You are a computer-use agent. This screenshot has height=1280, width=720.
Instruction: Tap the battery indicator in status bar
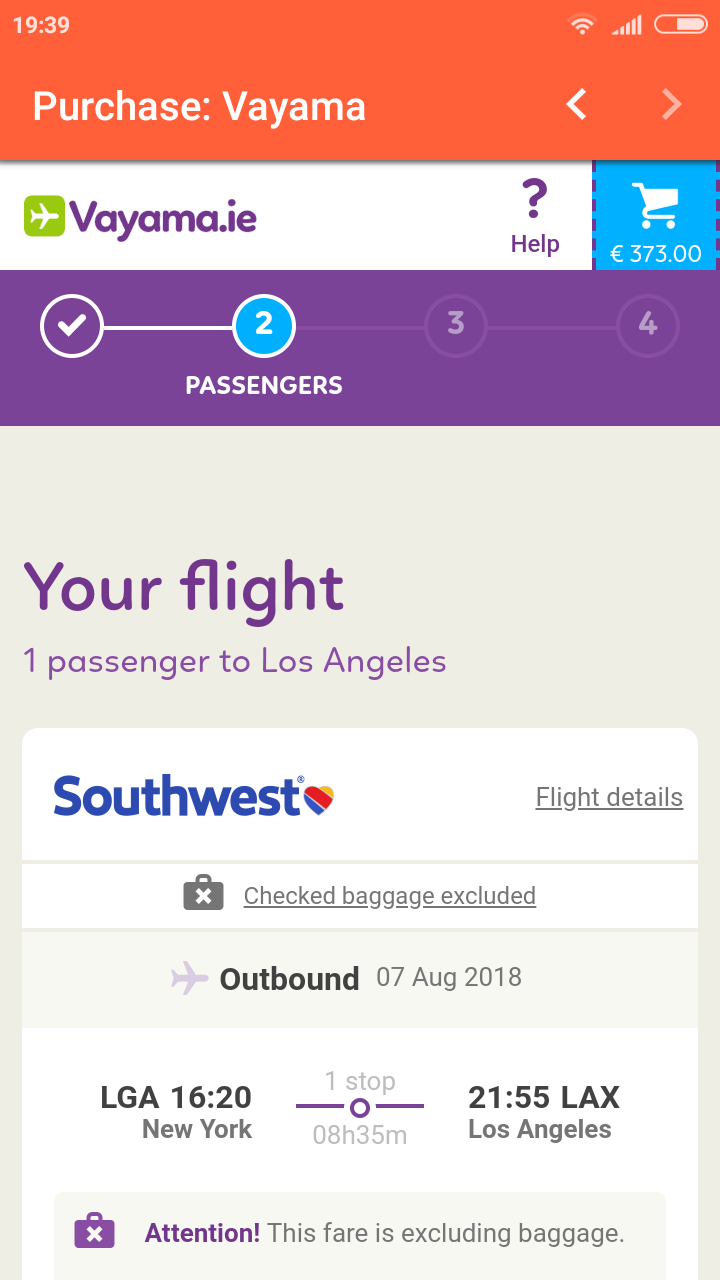click(x=681, y=25)
